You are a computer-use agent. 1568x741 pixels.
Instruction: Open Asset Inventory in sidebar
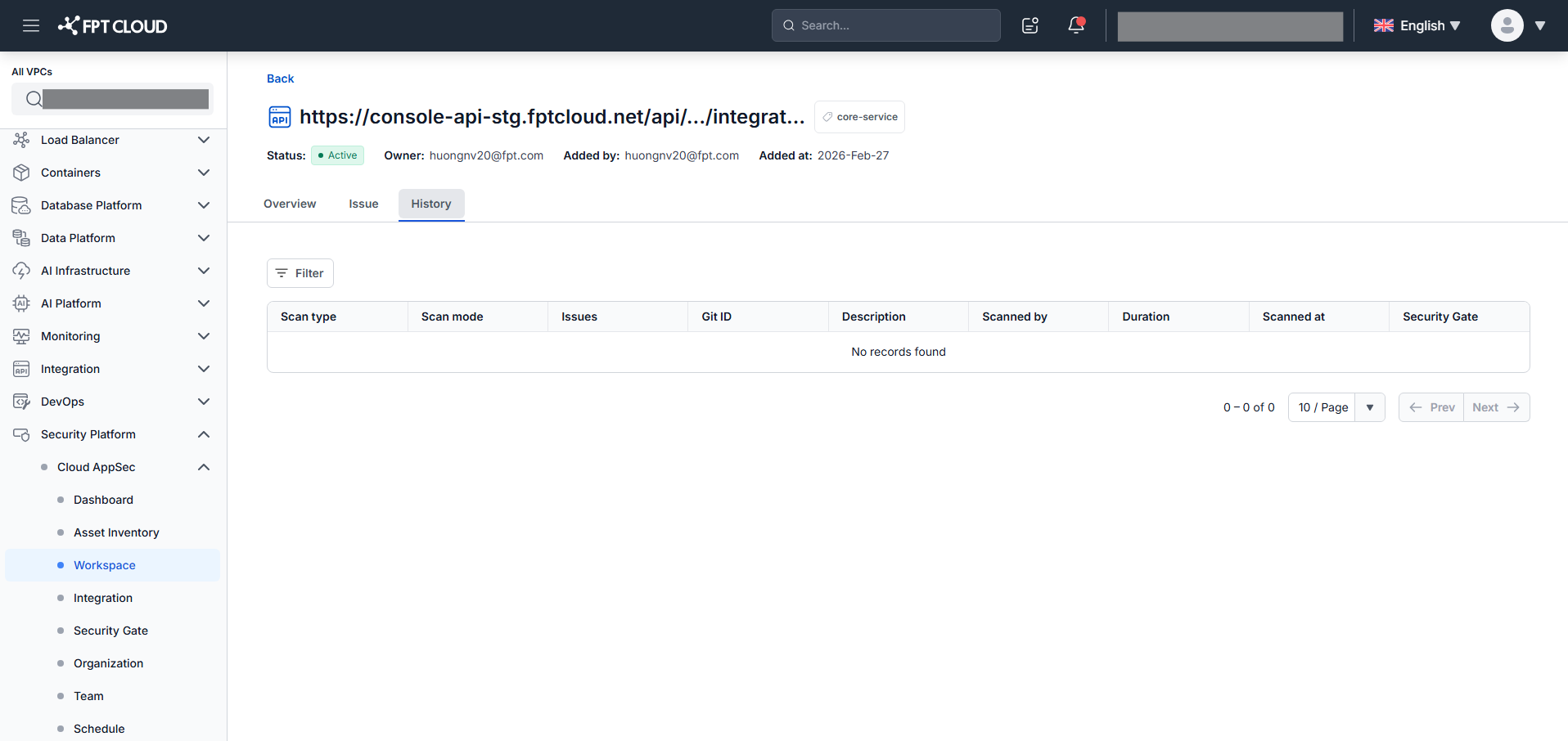(x=116, y=532)
